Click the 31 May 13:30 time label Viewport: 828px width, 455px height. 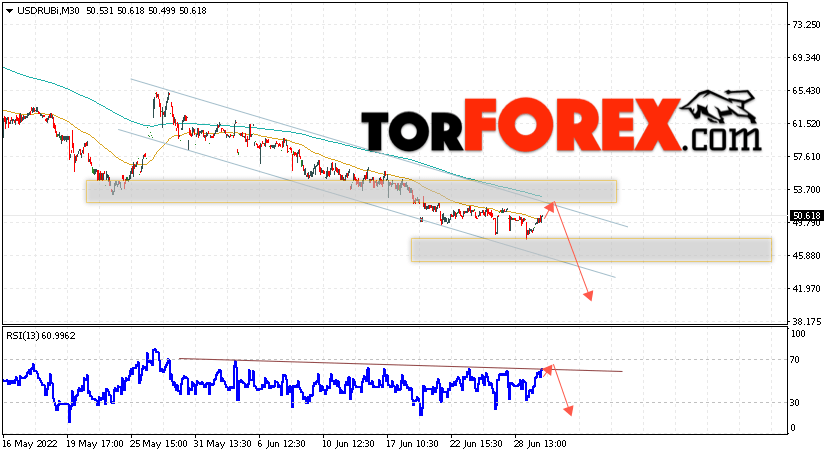point(222,444)
